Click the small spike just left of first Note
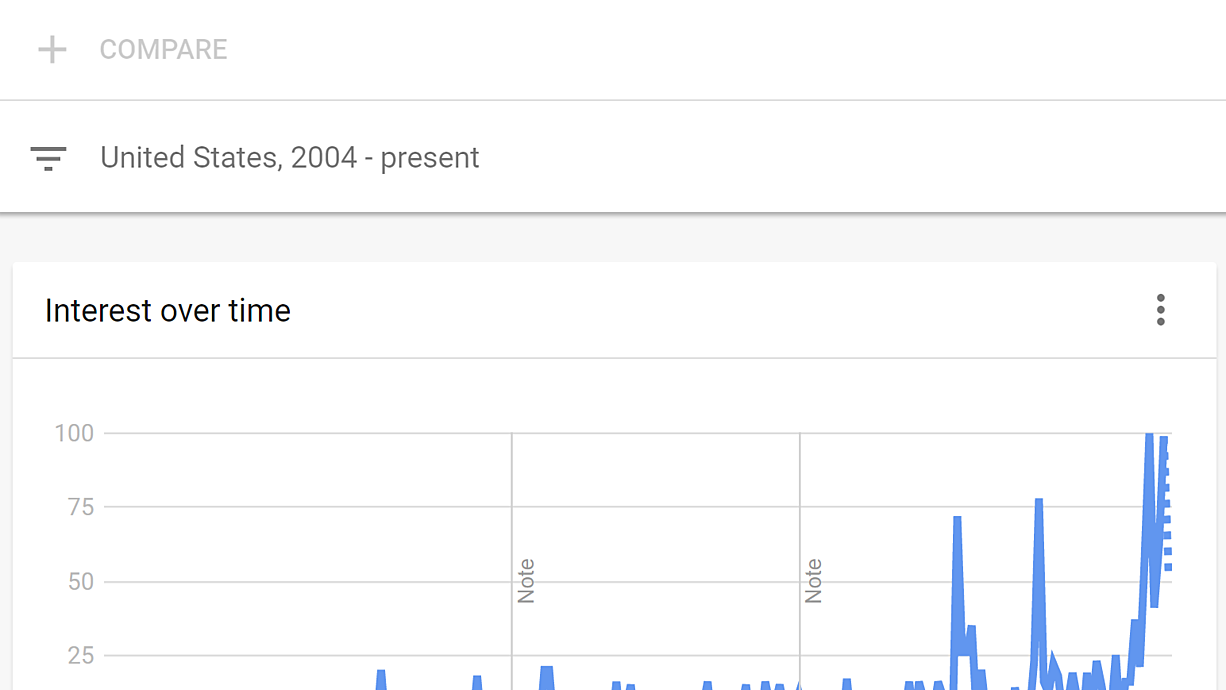This screenshot has width=1226, height=690. pyautogui.click(x=477, y=679)
